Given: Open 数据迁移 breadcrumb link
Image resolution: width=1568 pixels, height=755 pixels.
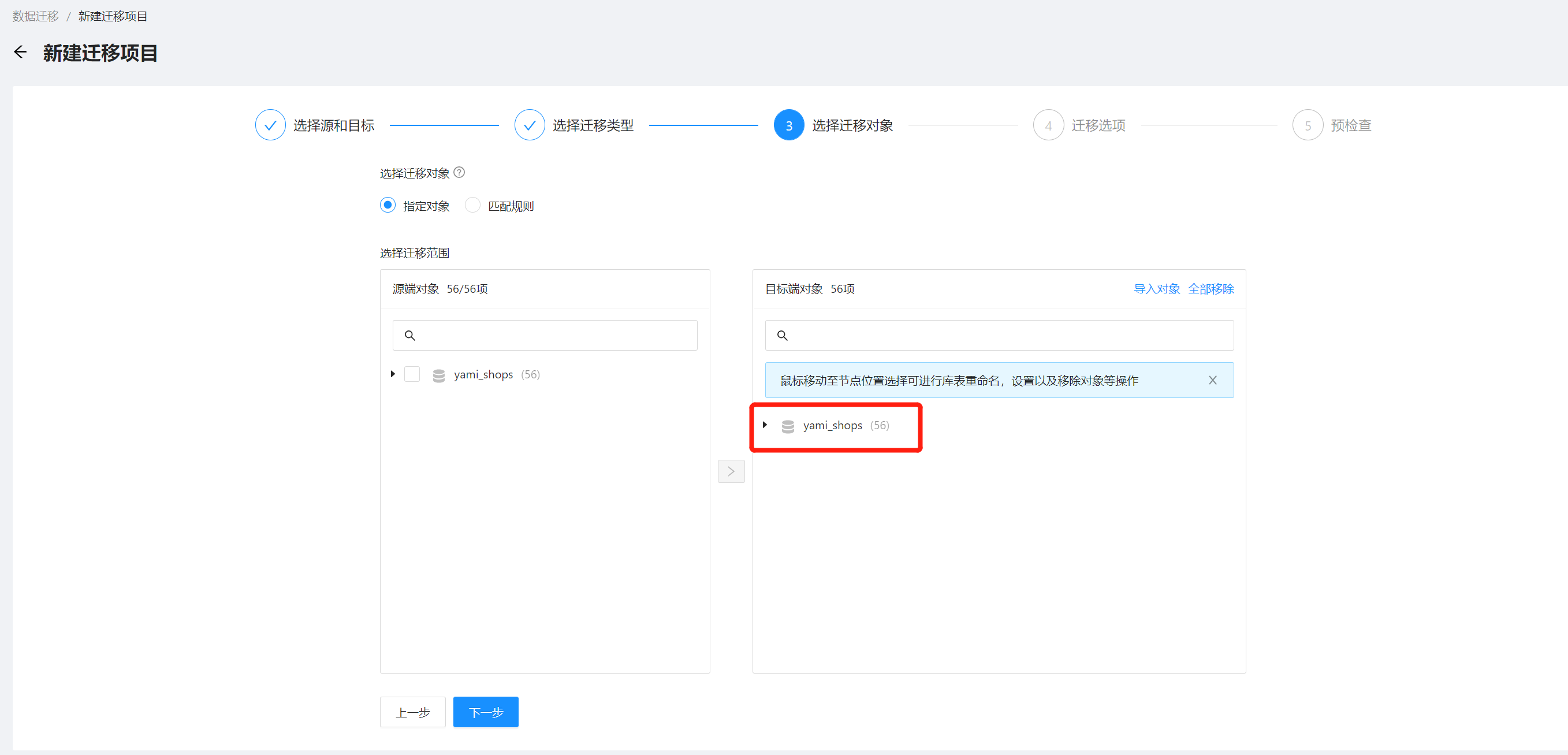Looking at the screenshot, I should [35, 16].
